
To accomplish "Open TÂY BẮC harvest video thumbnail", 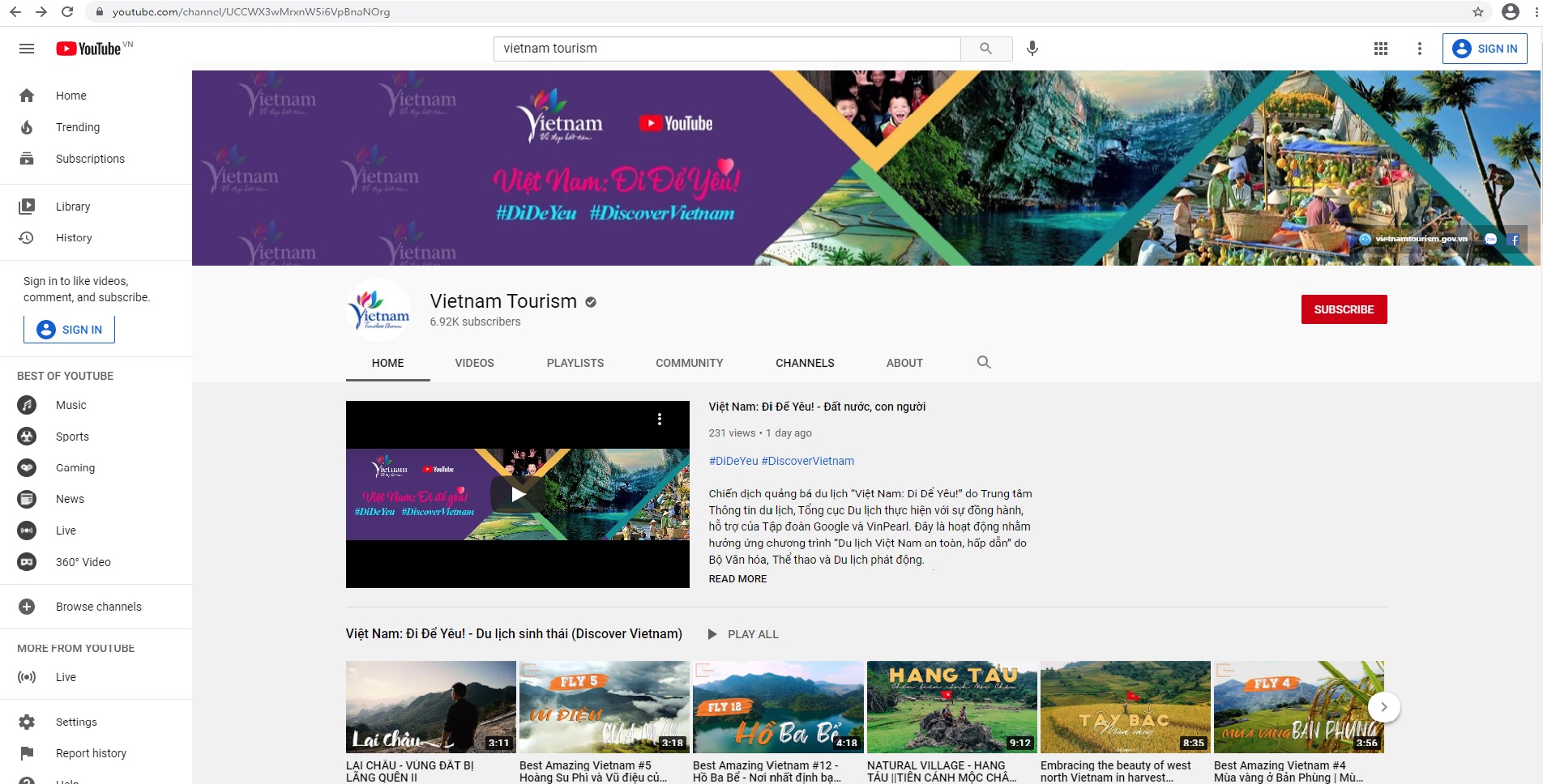I will (1126, 708).
